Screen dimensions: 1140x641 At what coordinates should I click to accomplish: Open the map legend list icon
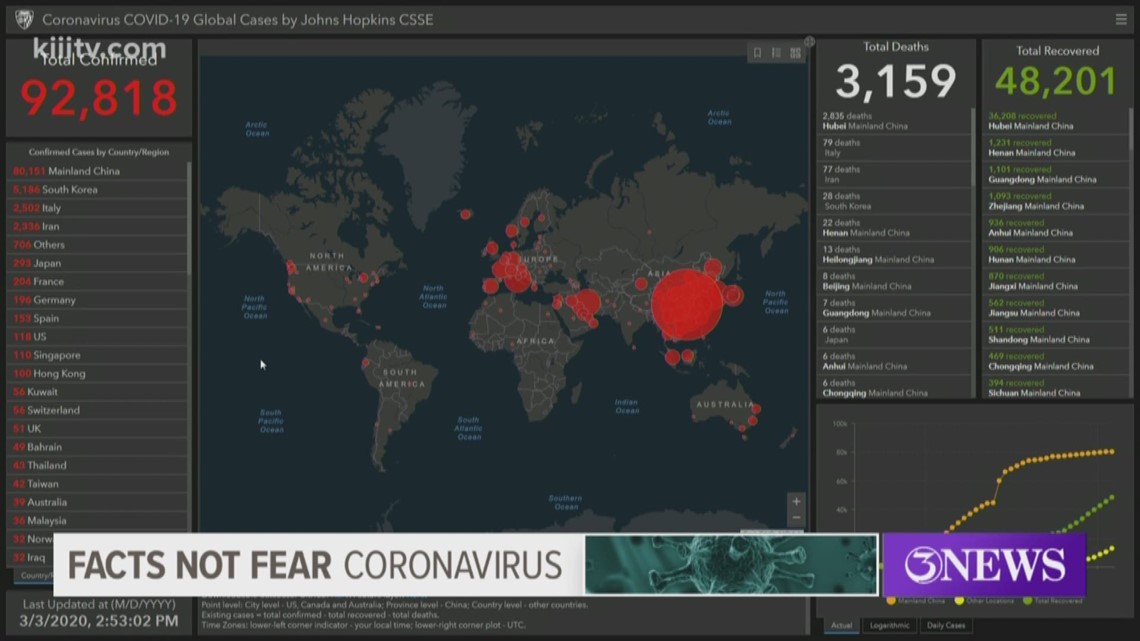pos(776,53)
